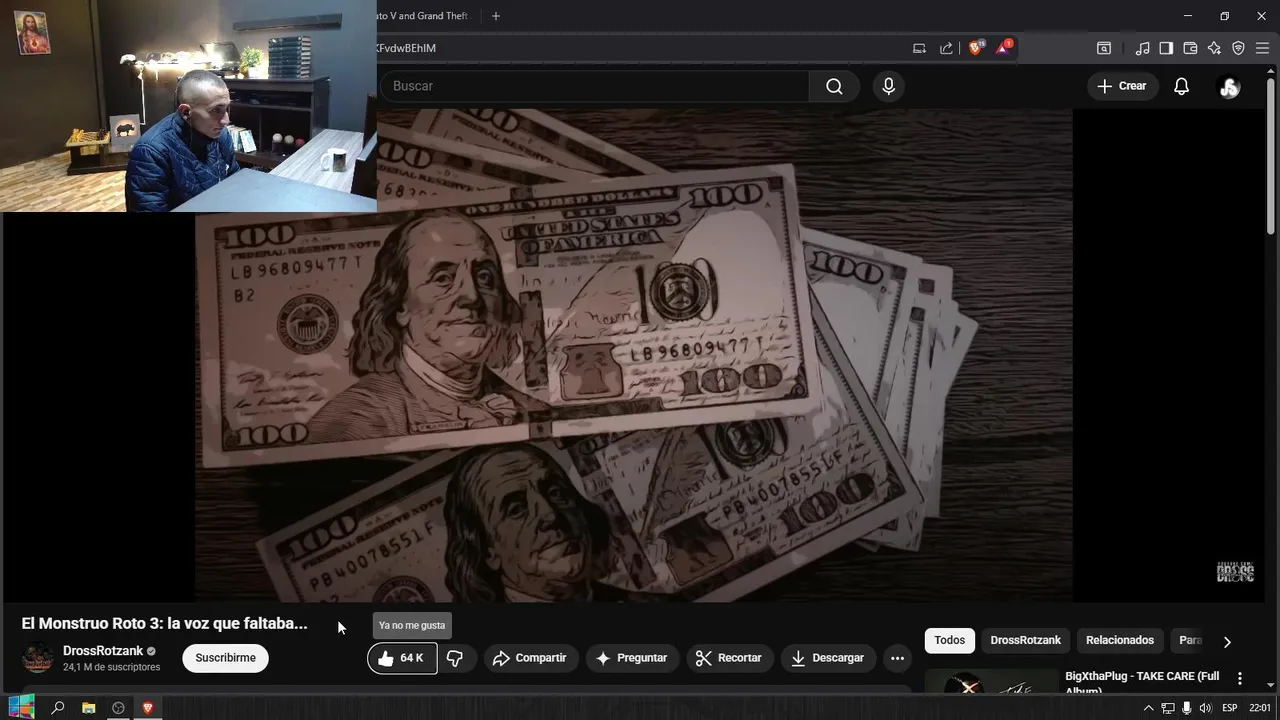Open the 22:01 clock in taskbar
This screenshot has width=1280, height=720.
click(x=1260, y=708)
